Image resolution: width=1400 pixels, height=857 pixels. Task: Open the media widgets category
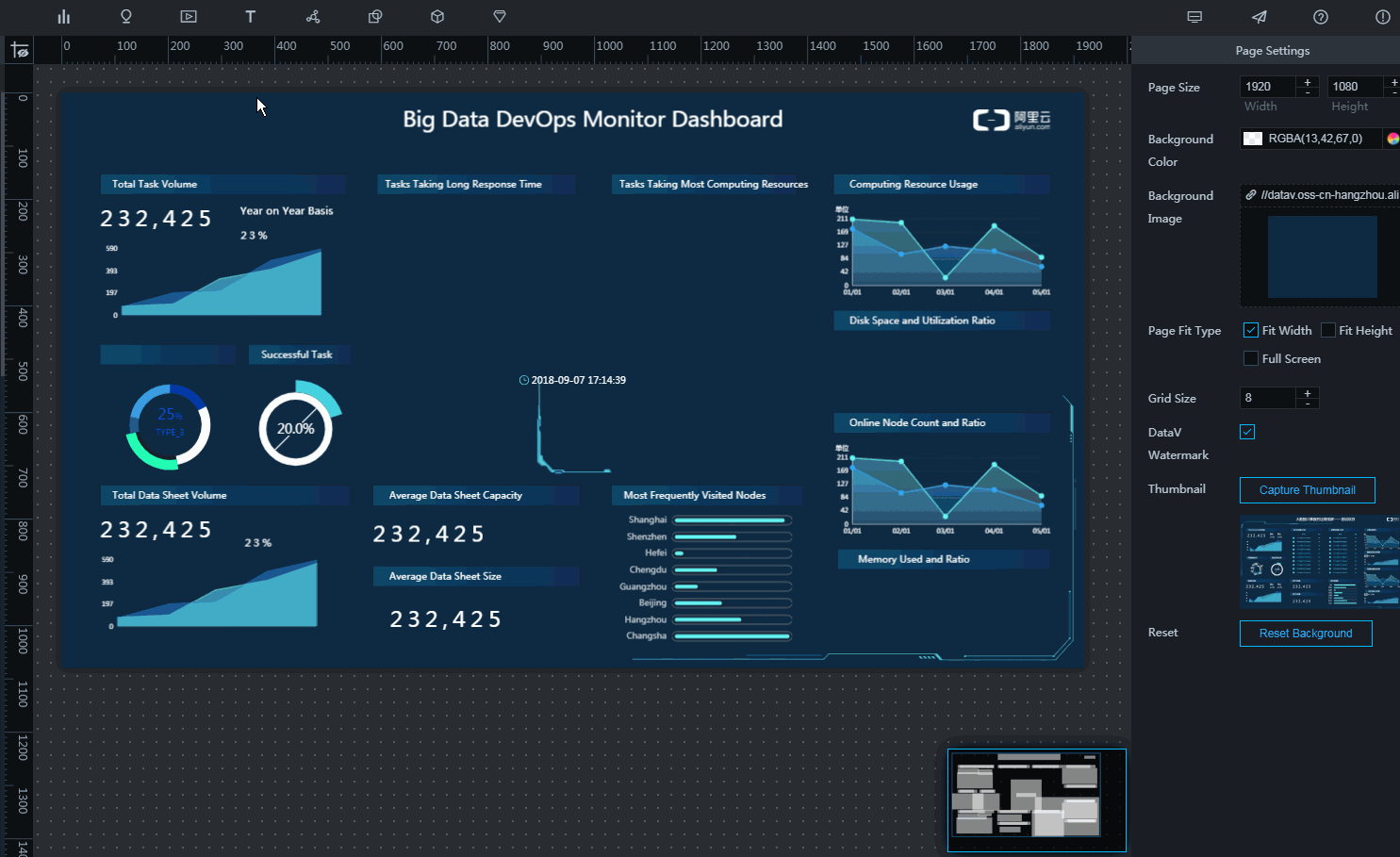click(x=189, y=17)
